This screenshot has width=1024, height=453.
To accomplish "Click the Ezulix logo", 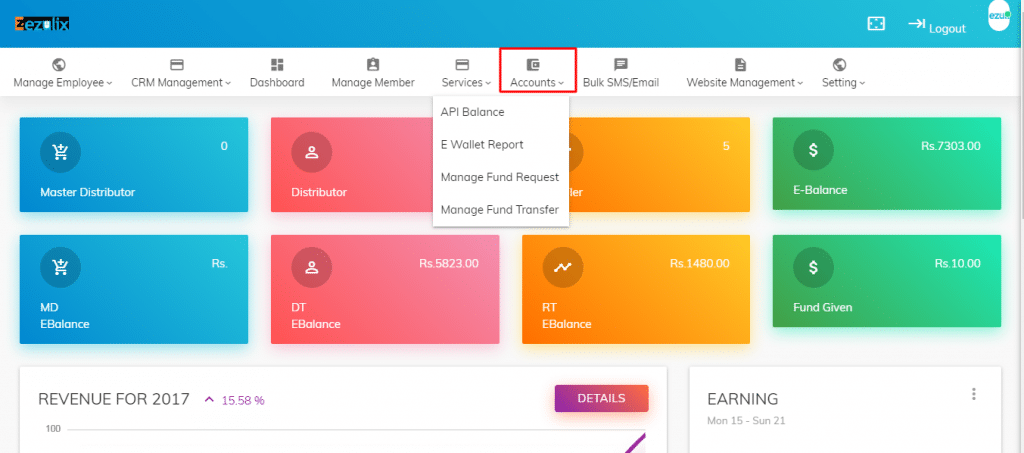I will pos(42,23).
